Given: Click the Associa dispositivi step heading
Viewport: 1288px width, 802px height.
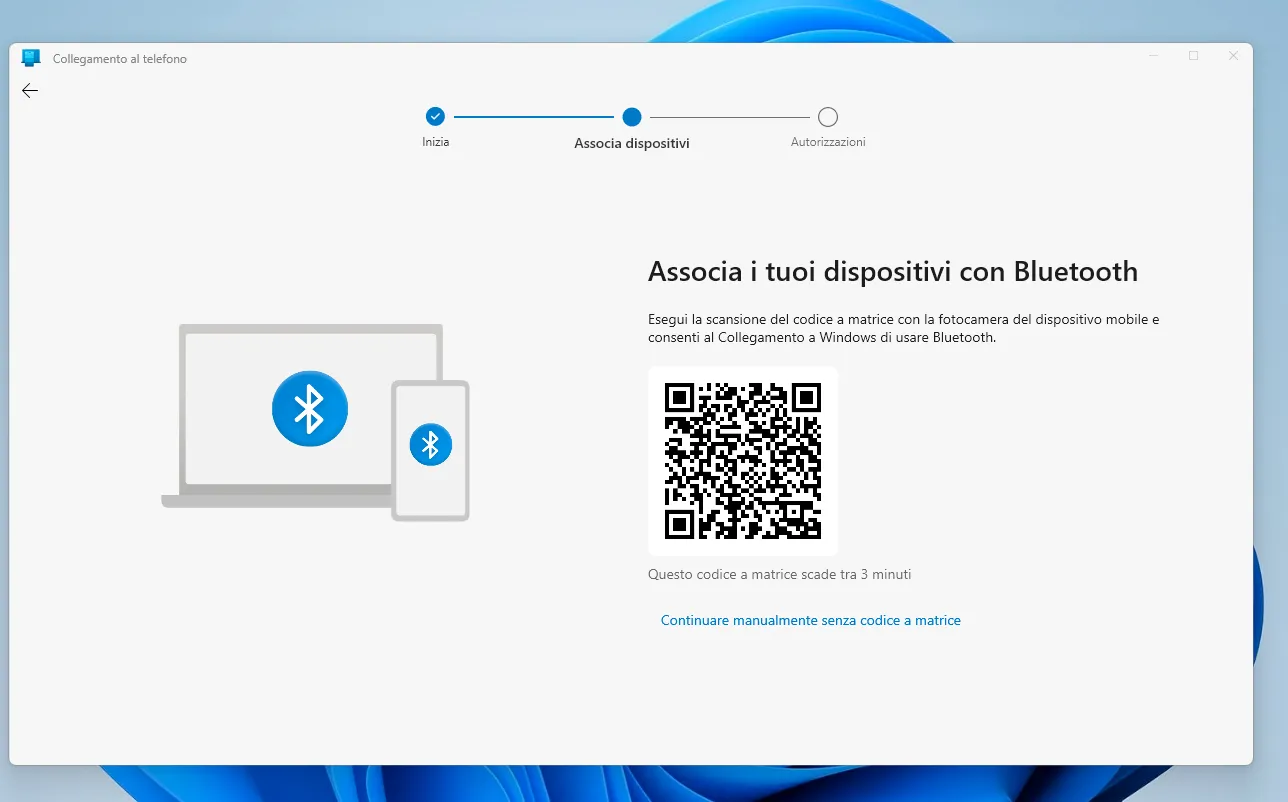Looking at the screenshot, I should [x=631, y=141].
